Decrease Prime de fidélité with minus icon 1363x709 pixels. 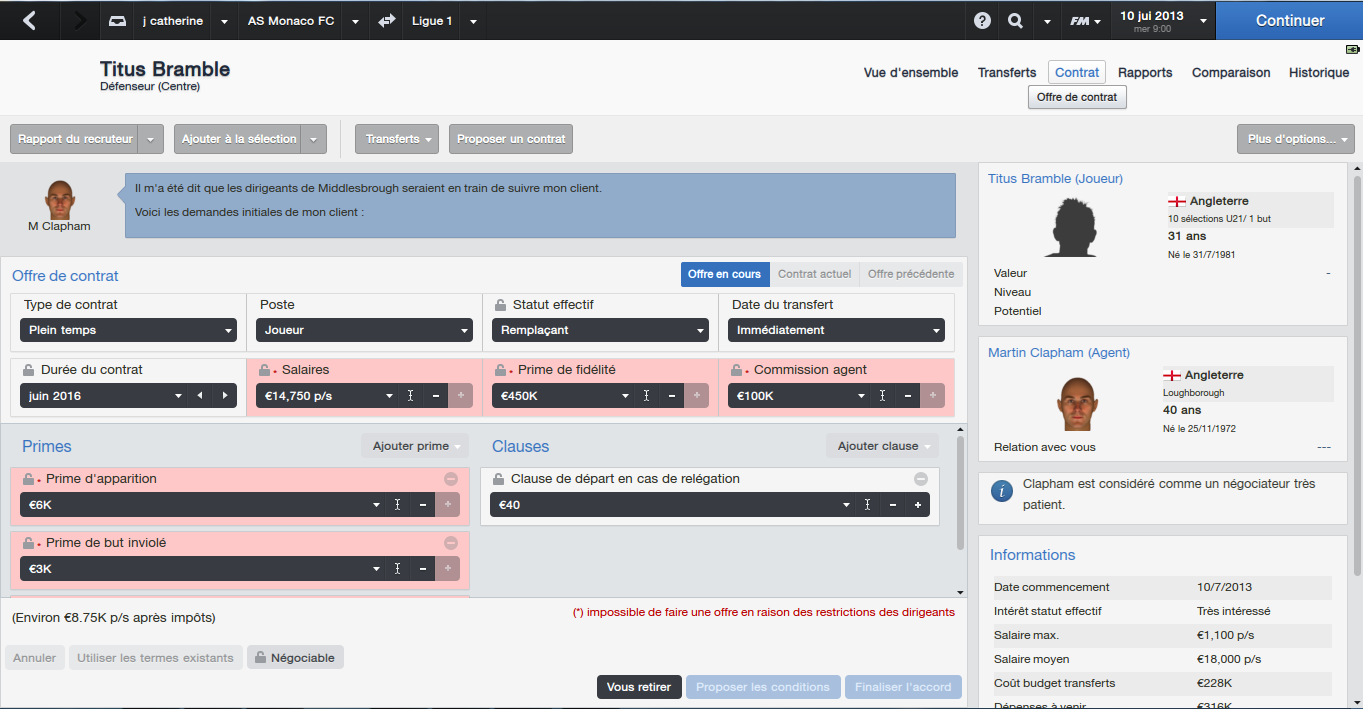tap(672, 396)
